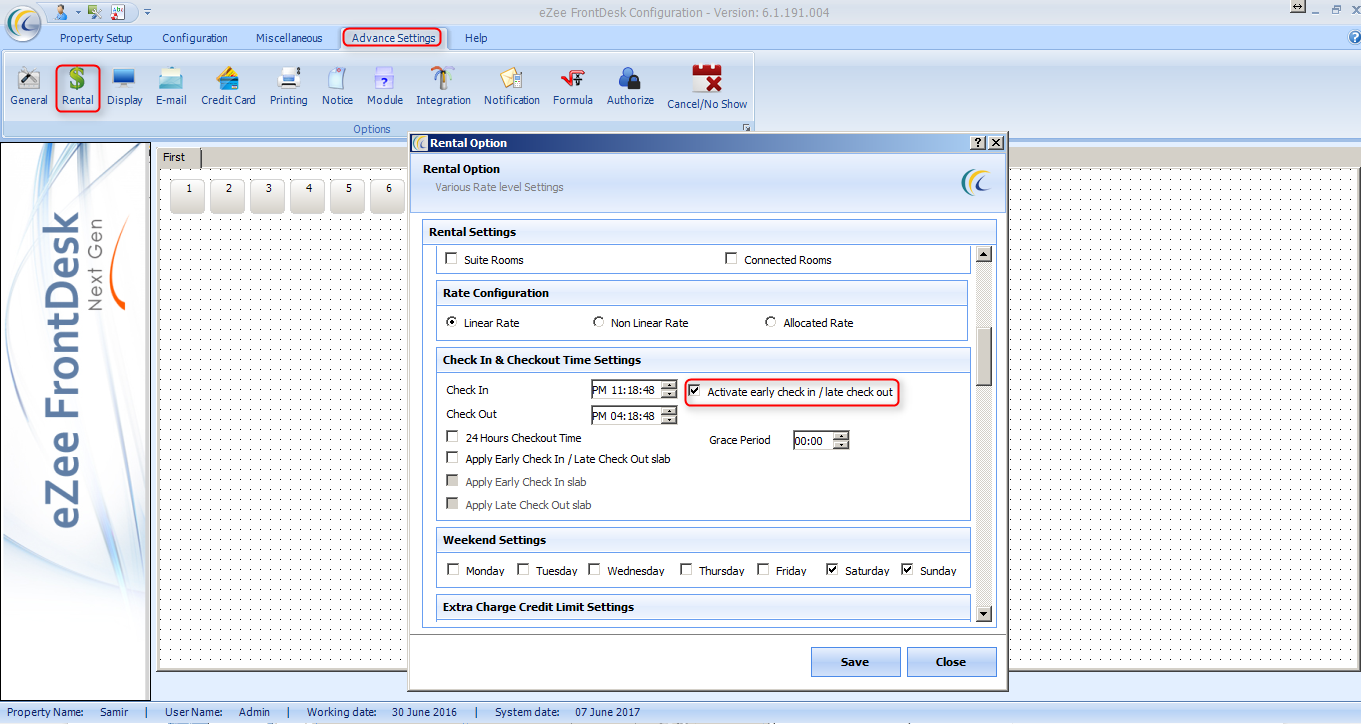Screen dimensions: 1361x724
Task: Check Friday as weekend day
Action: click(x=763, y=570)
